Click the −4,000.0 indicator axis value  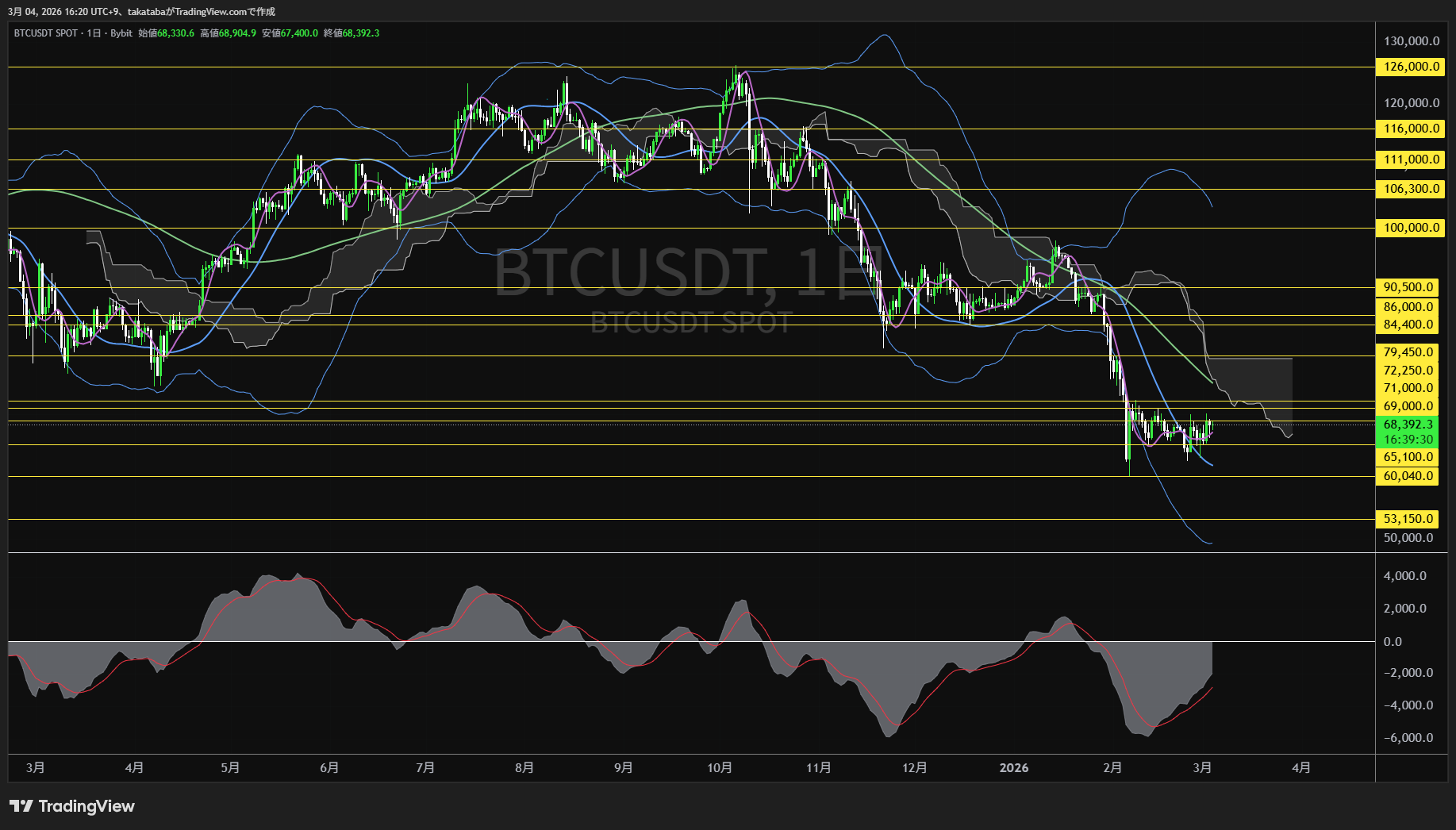point(1408,705)
